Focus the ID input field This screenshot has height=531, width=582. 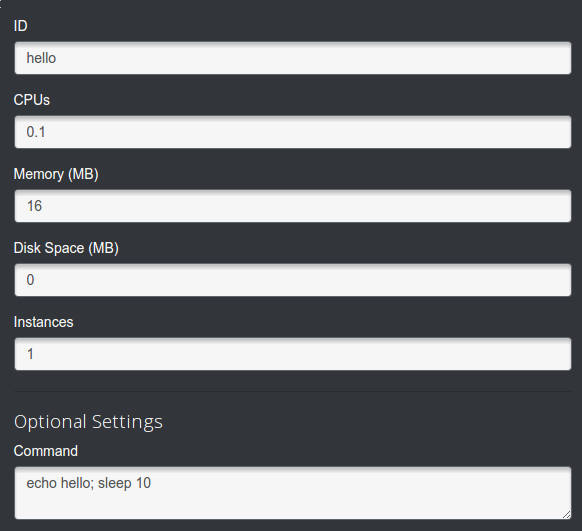tap(293, 58)
